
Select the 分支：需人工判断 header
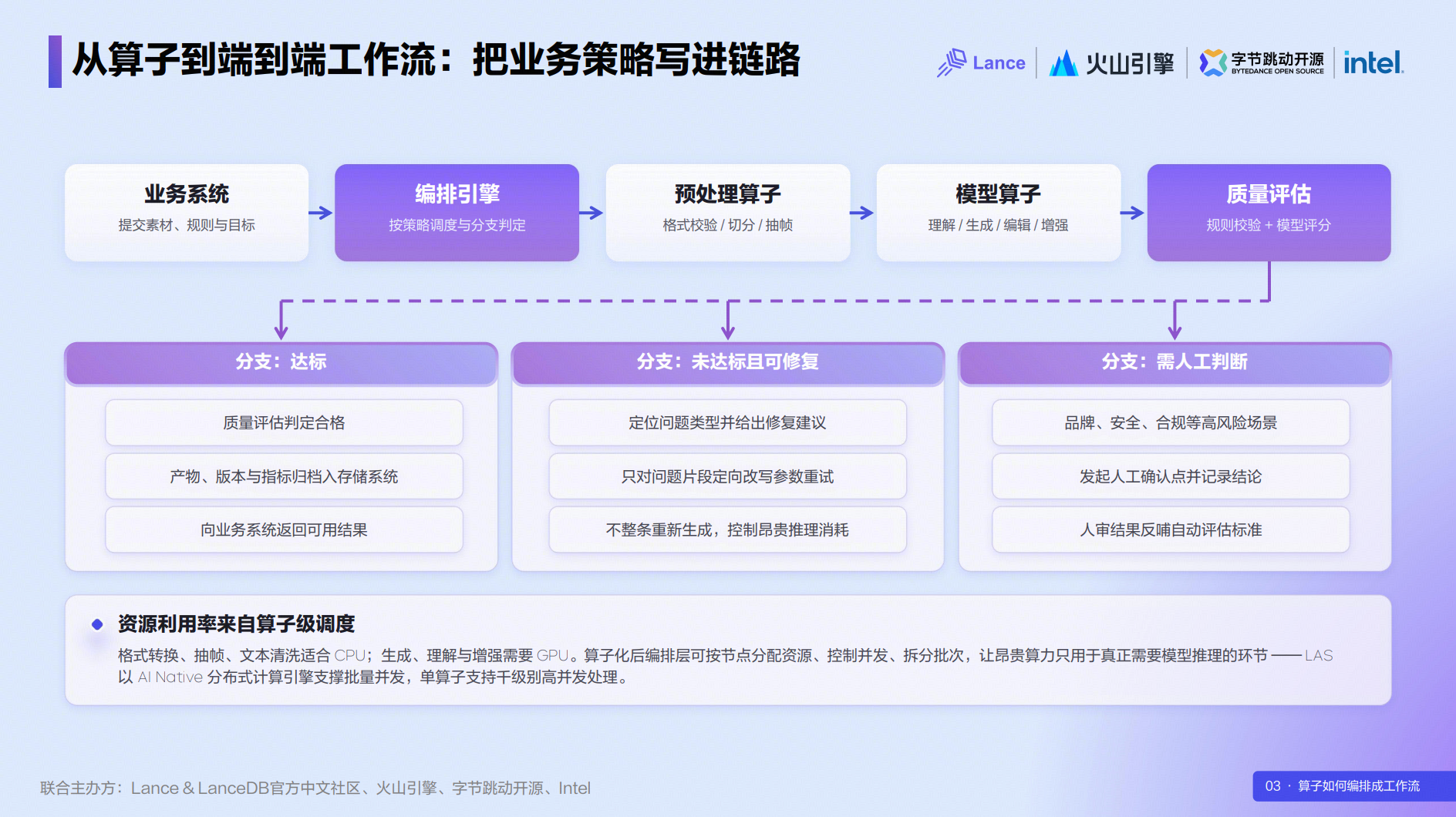click(1175, 363)
